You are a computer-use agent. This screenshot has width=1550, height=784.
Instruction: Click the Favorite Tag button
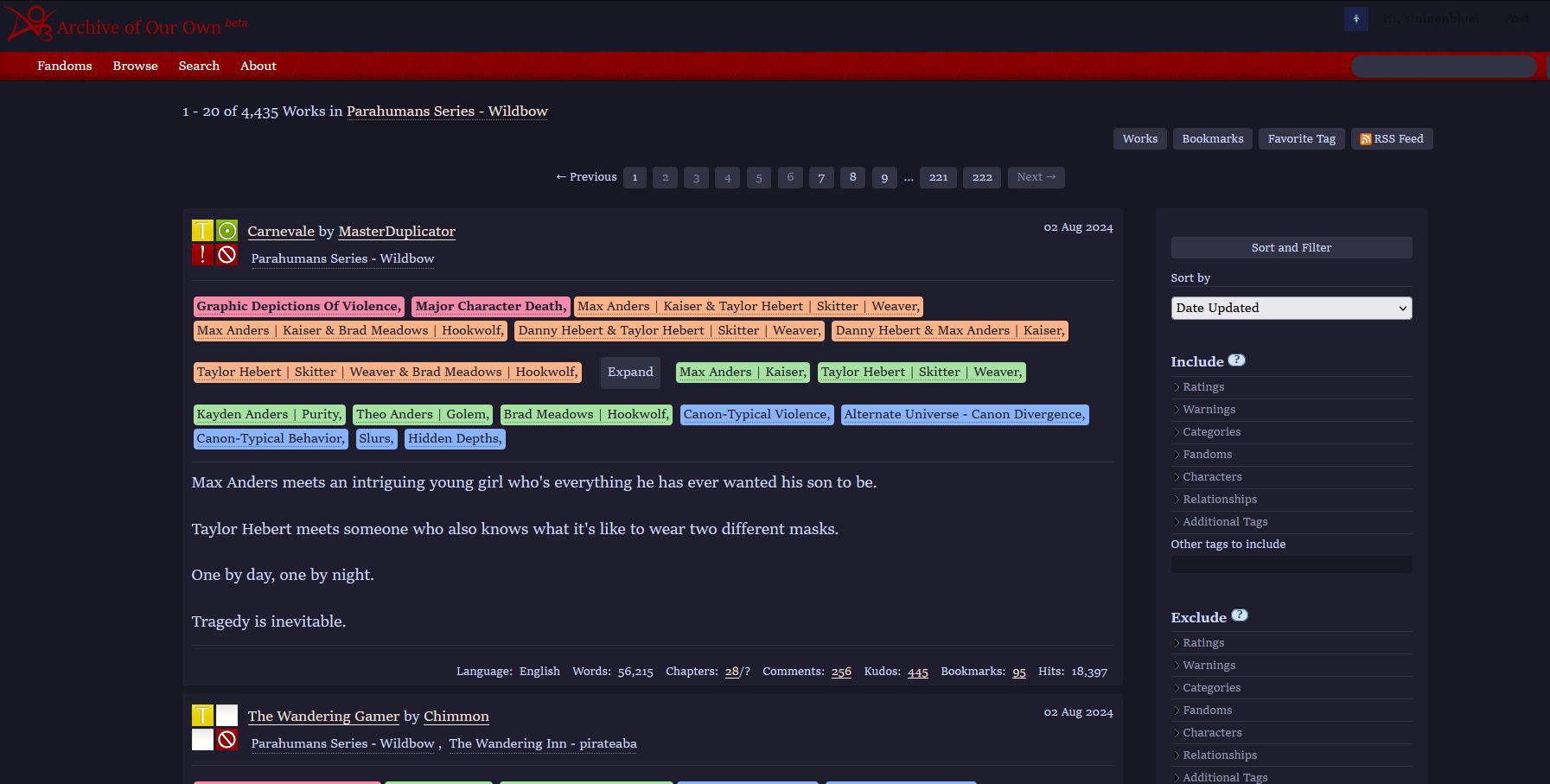pos(1302,138)
